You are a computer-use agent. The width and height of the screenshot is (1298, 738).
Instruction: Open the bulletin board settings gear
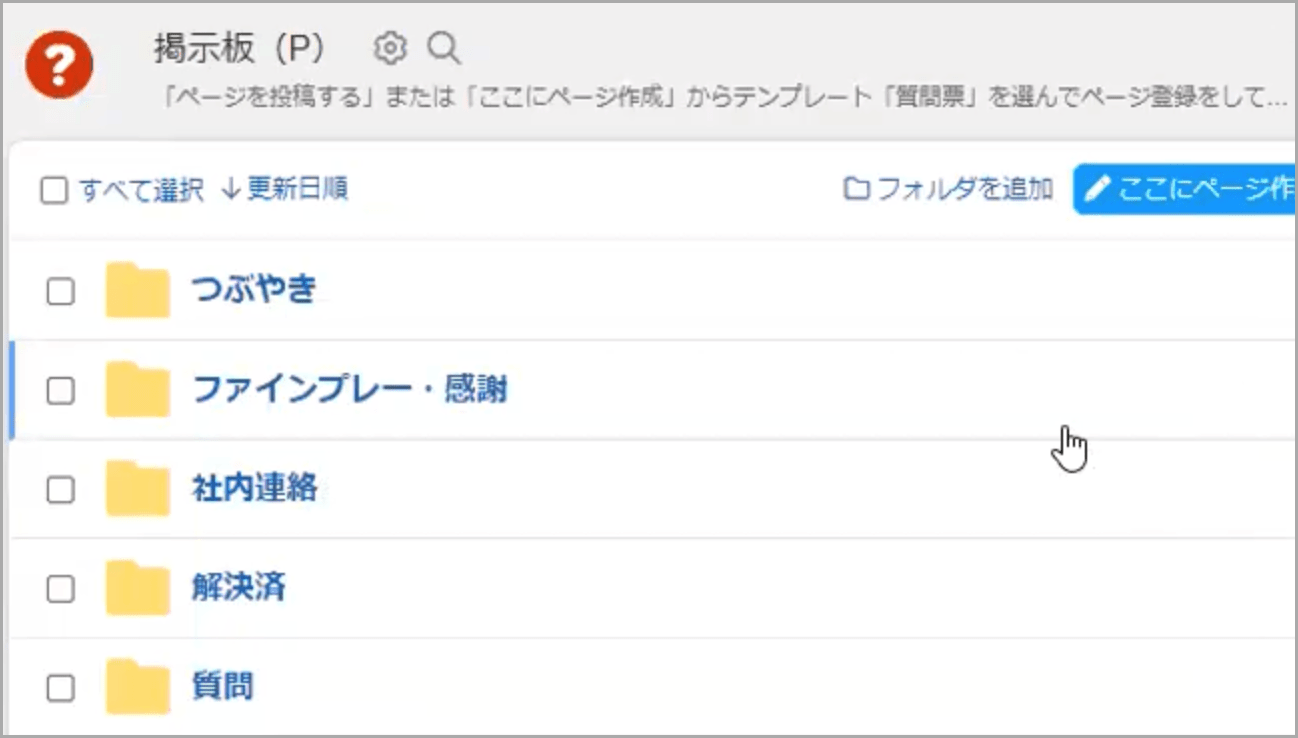(x=390, y=47)
